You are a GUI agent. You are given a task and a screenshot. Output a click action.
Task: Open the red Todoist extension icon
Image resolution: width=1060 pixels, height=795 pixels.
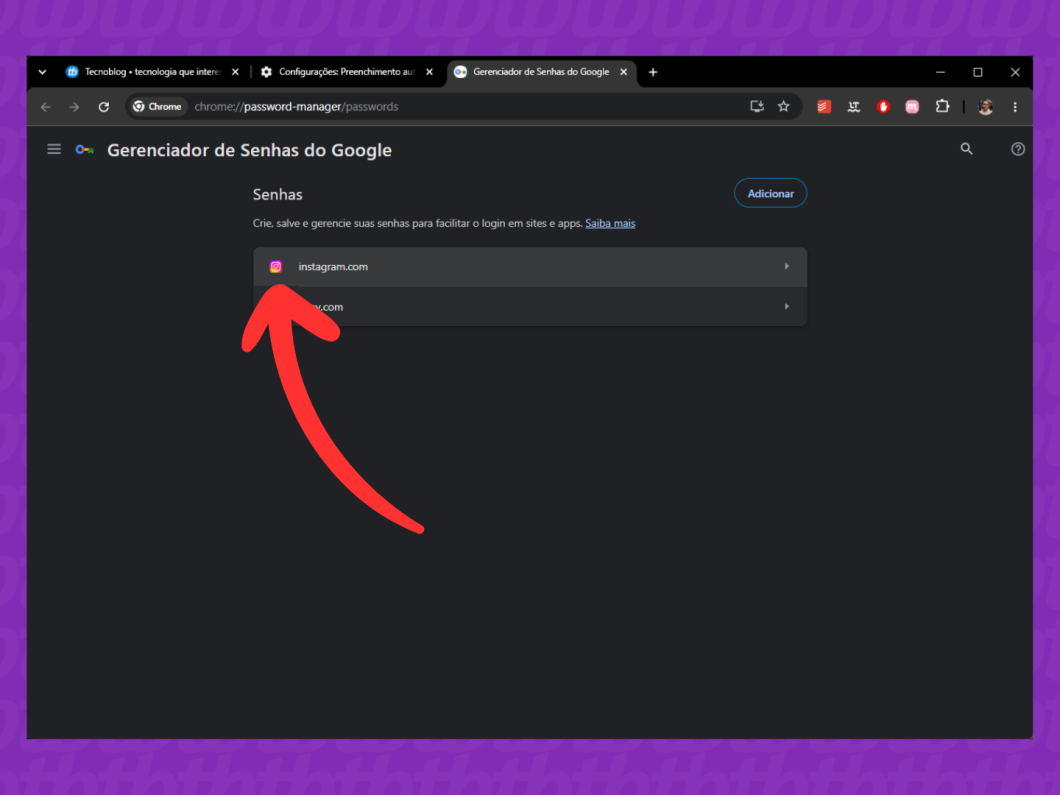[x=823, y=107]
